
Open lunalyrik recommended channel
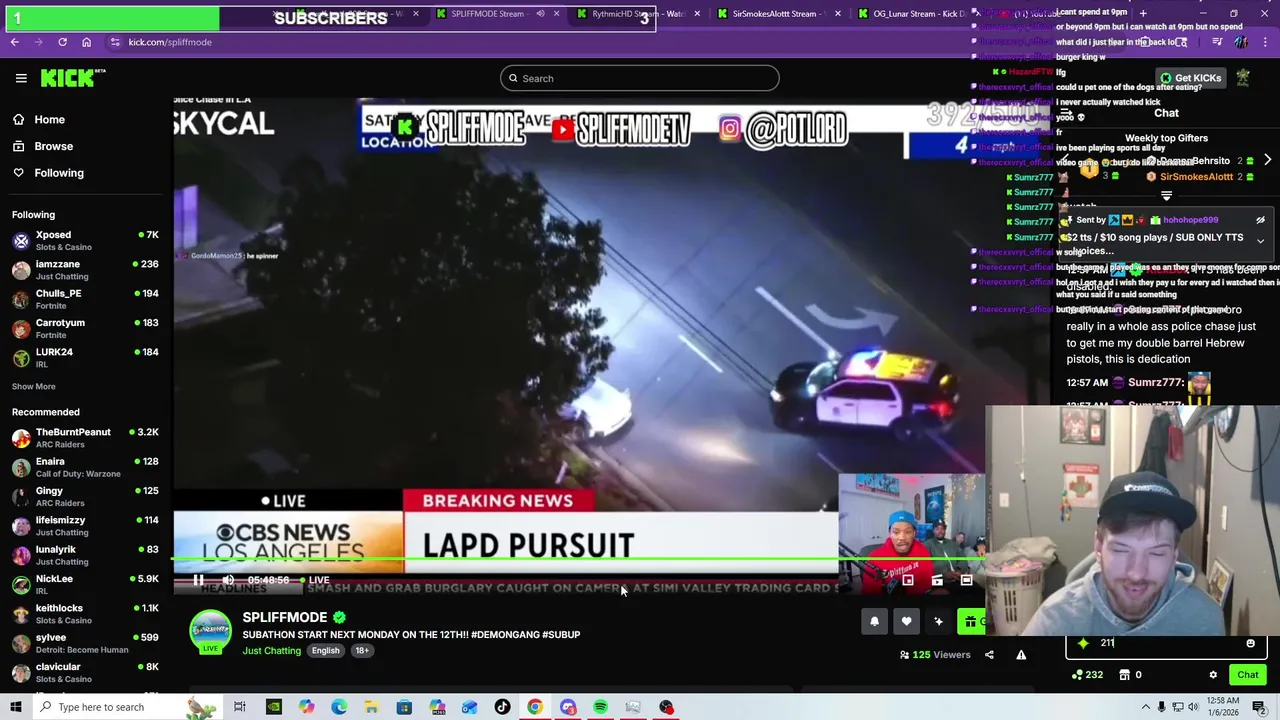coord(86,555)
